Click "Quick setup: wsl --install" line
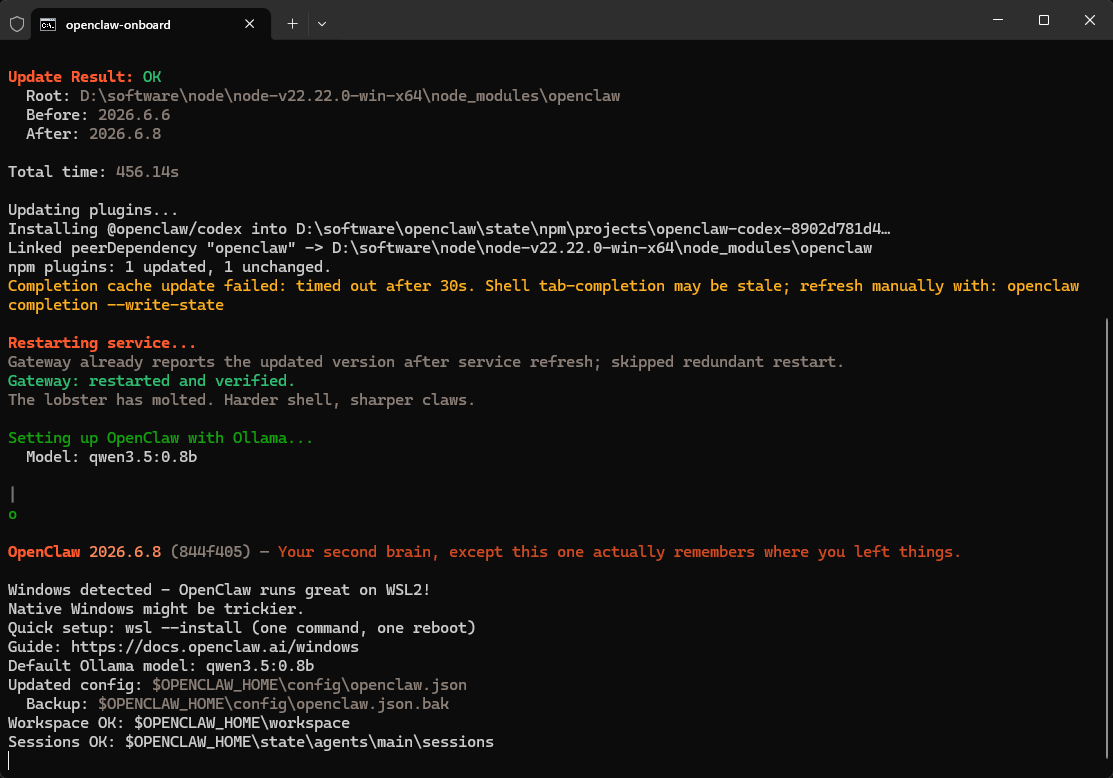 pyautogui.click(x=242, y=628)
